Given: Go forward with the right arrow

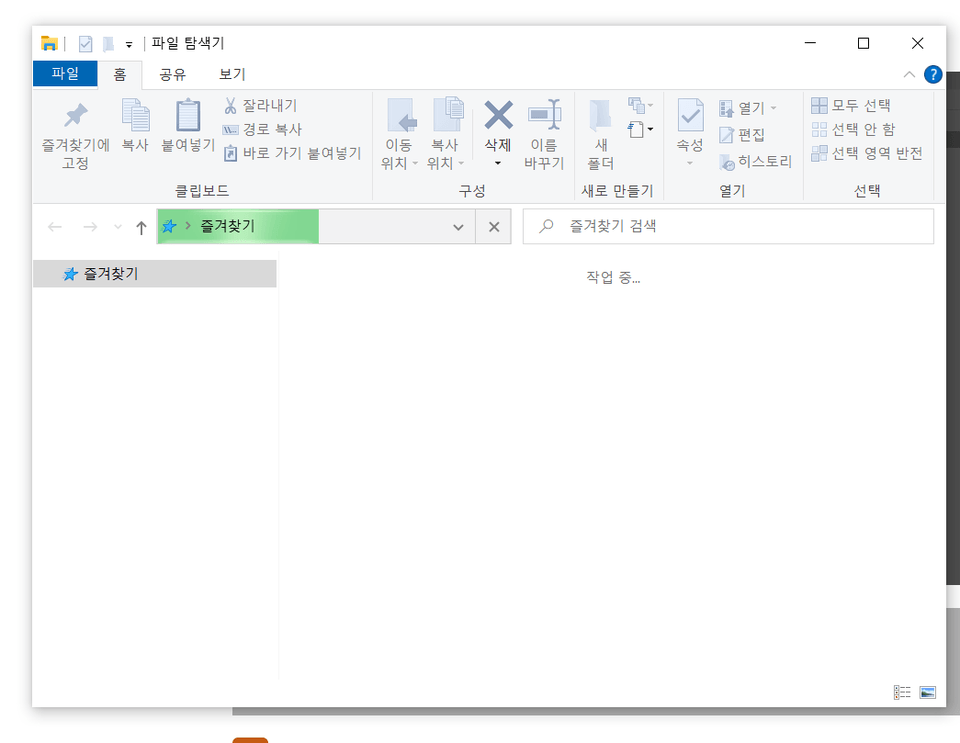Looking at the screenshot, I should (90, 227).
